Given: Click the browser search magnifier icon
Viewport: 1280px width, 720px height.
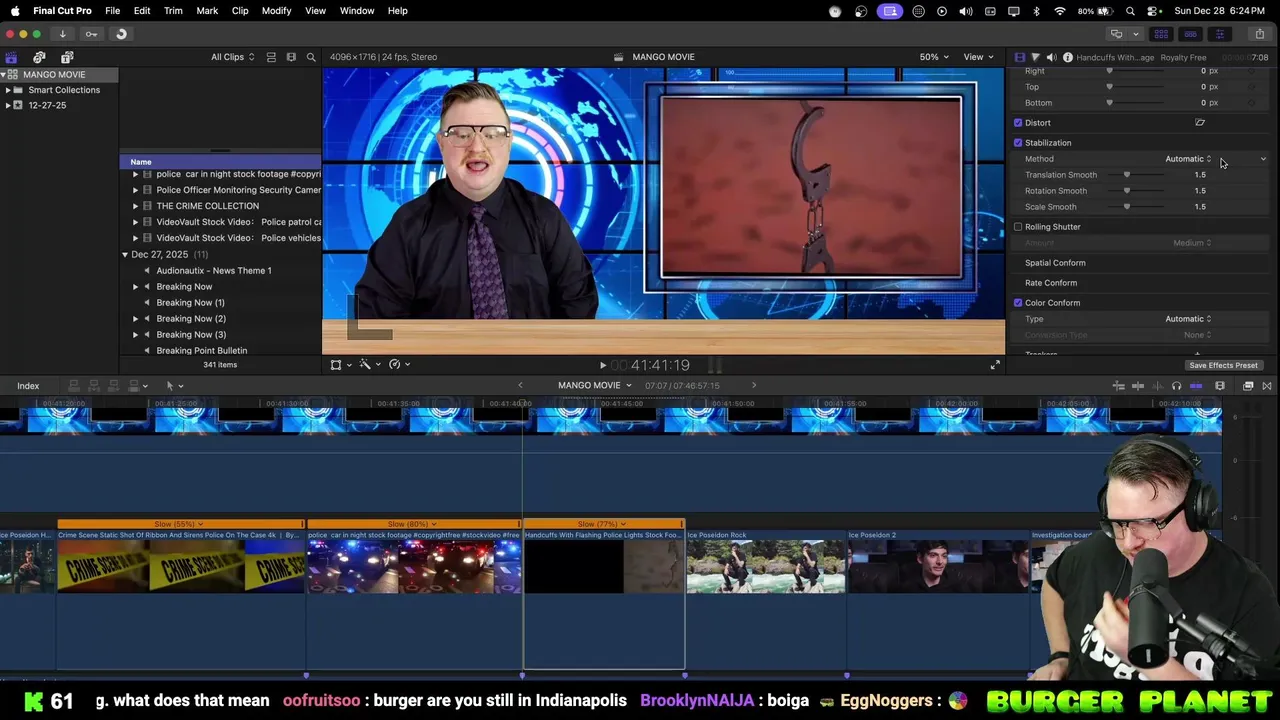Looking at the screenshot, I should [311, 57].
